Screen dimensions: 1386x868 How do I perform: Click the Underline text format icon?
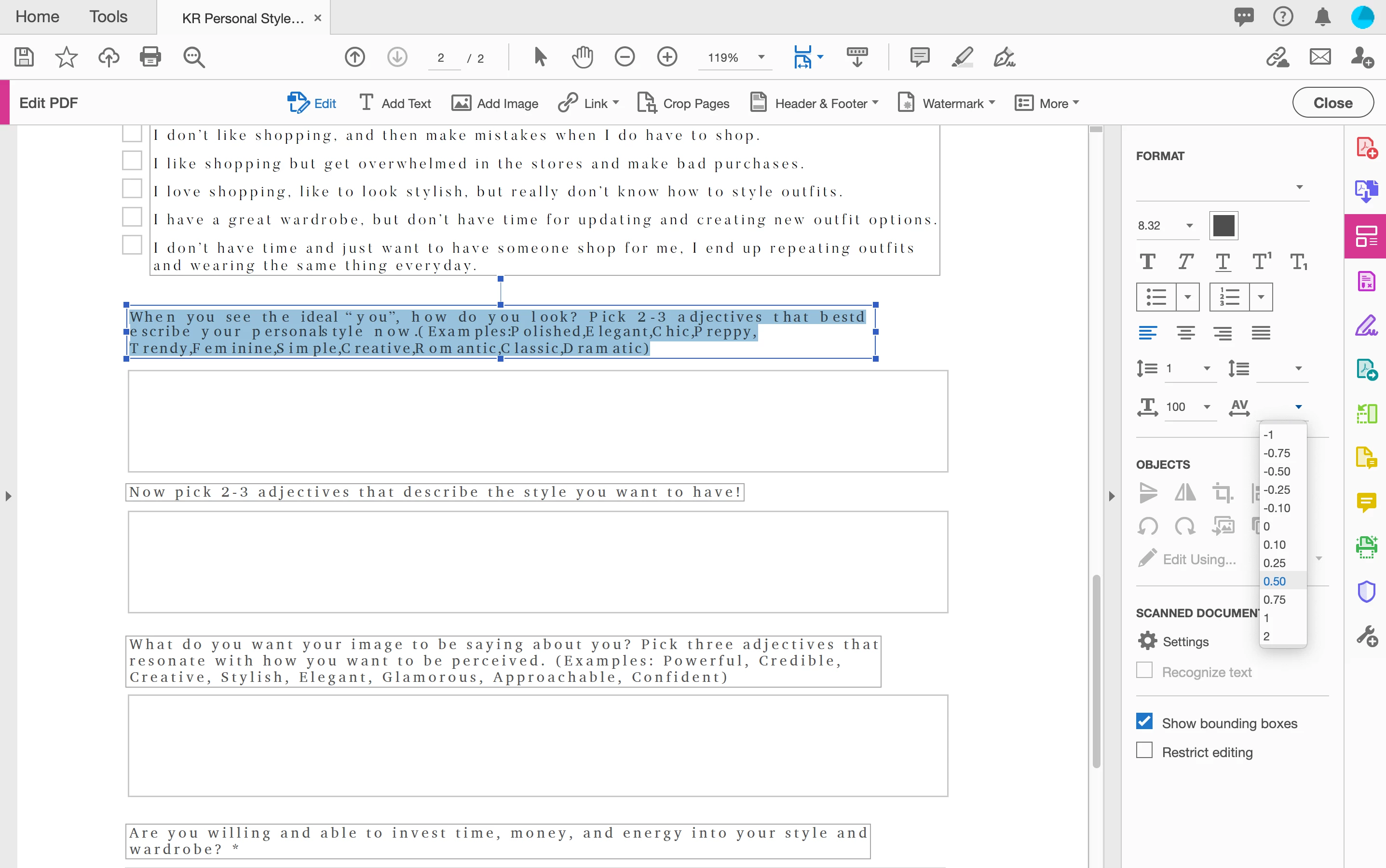1223,262
